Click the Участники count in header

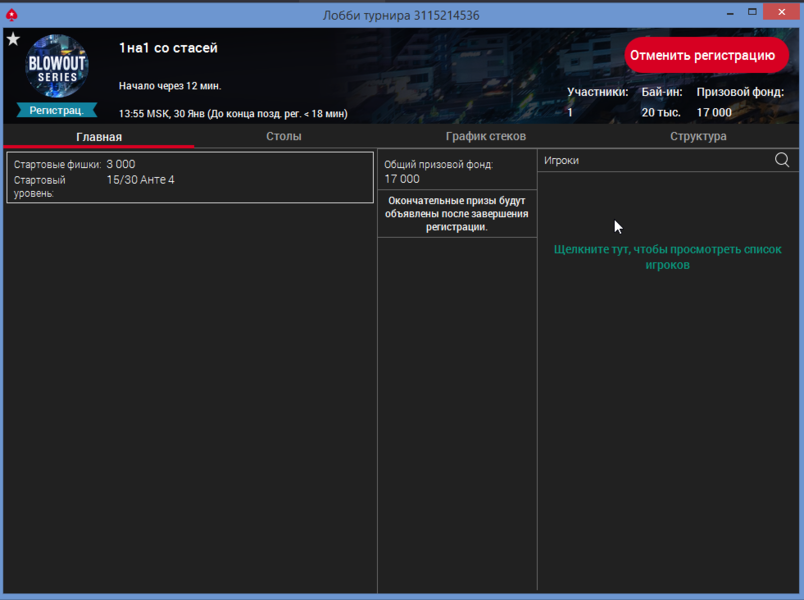point(570,113)
